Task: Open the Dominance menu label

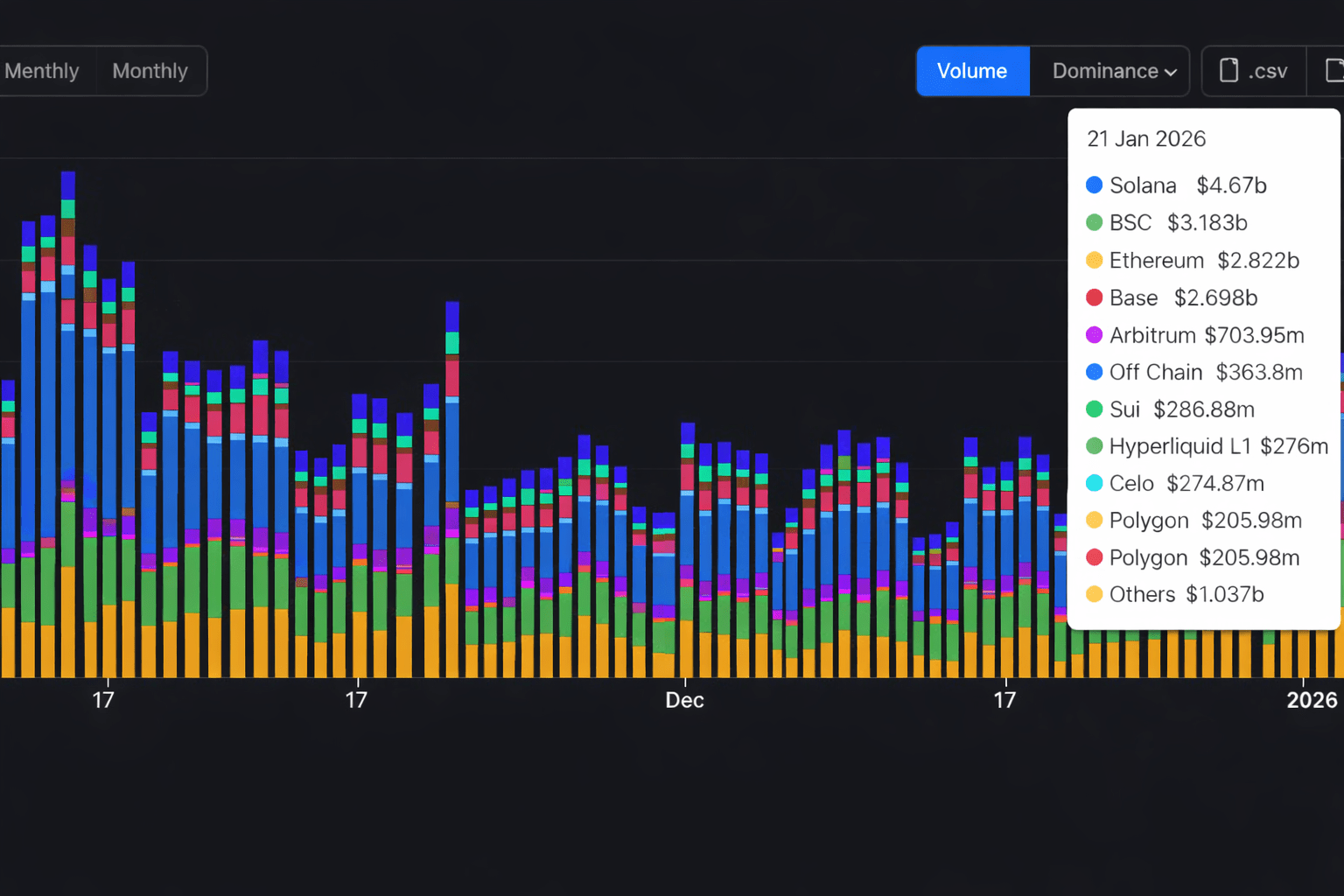Action: pos(1105,71)
